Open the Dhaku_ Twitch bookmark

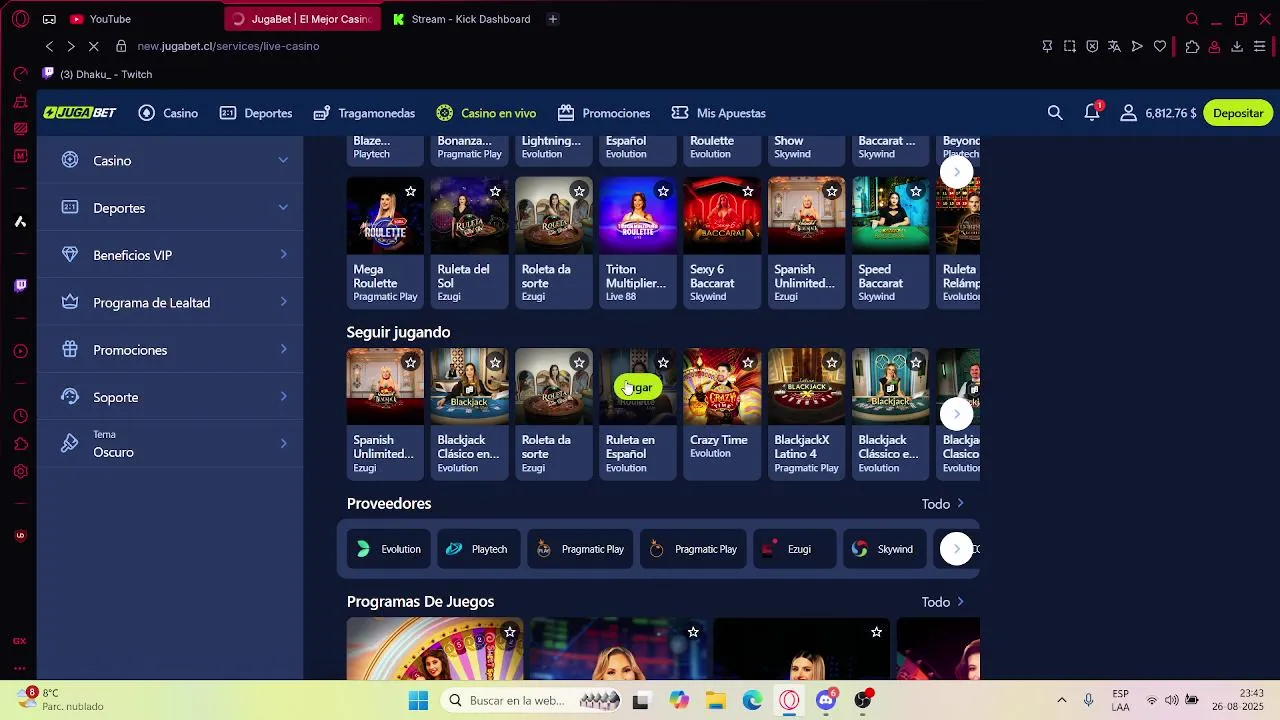[x=98, y=74]
